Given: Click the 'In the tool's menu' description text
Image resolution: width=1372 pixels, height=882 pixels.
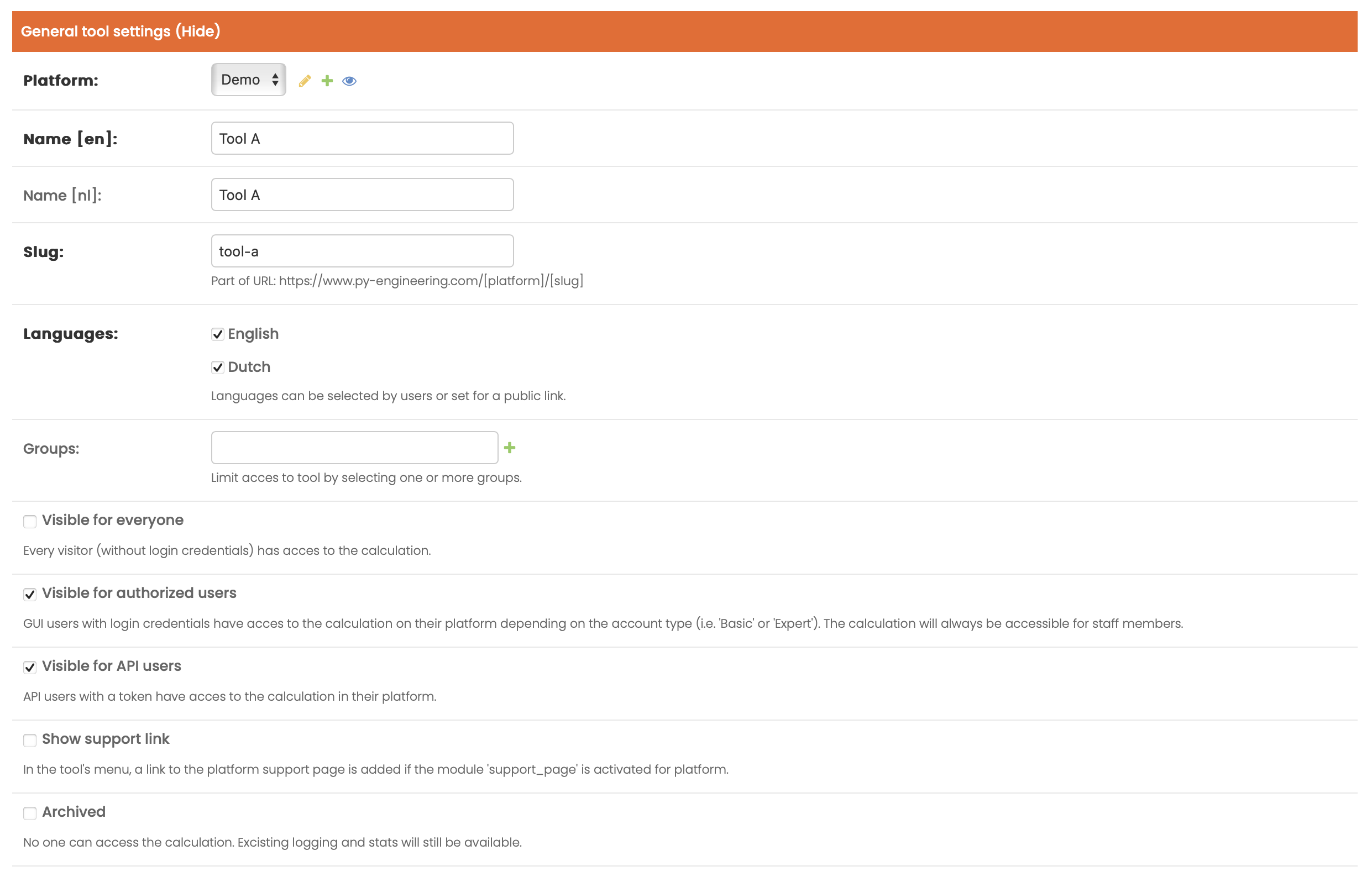Looking at the screenshot, I should tap(376, 769).
